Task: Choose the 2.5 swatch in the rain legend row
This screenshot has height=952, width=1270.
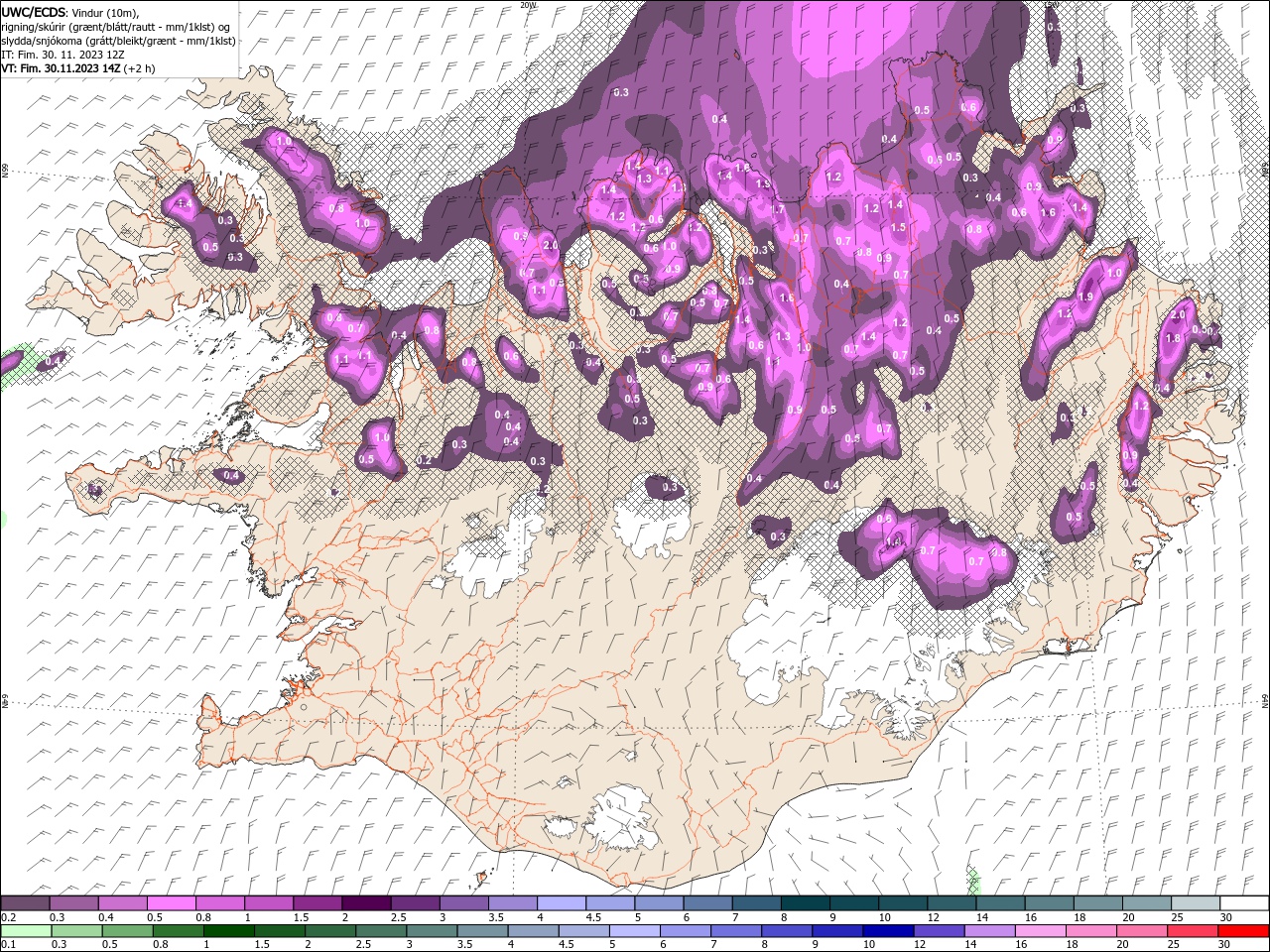Action: click(381, 931)
